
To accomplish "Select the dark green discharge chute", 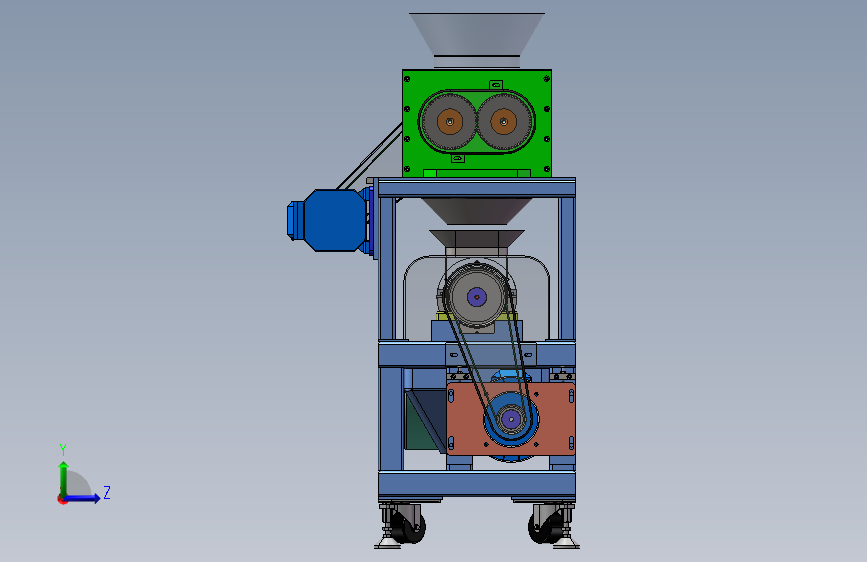I will coord(425,422).
